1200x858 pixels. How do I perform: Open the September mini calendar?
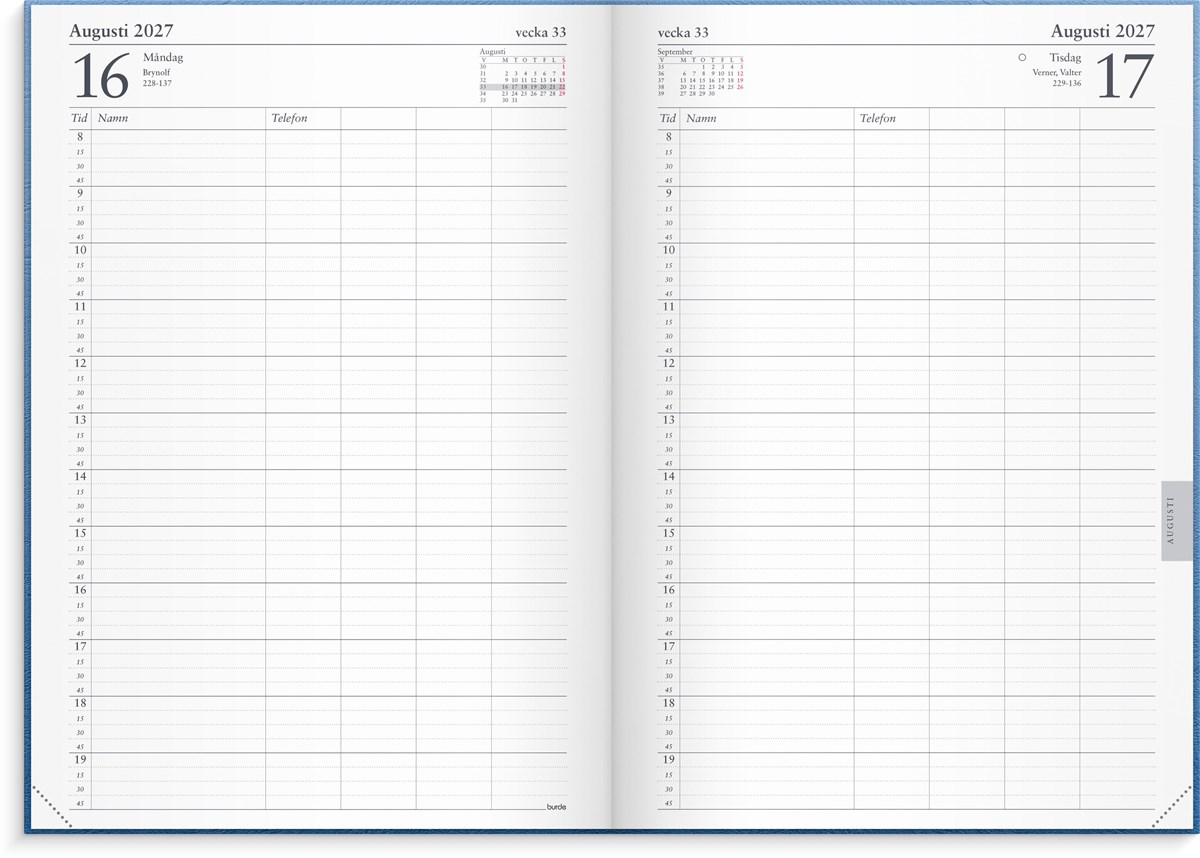(700, 73)
